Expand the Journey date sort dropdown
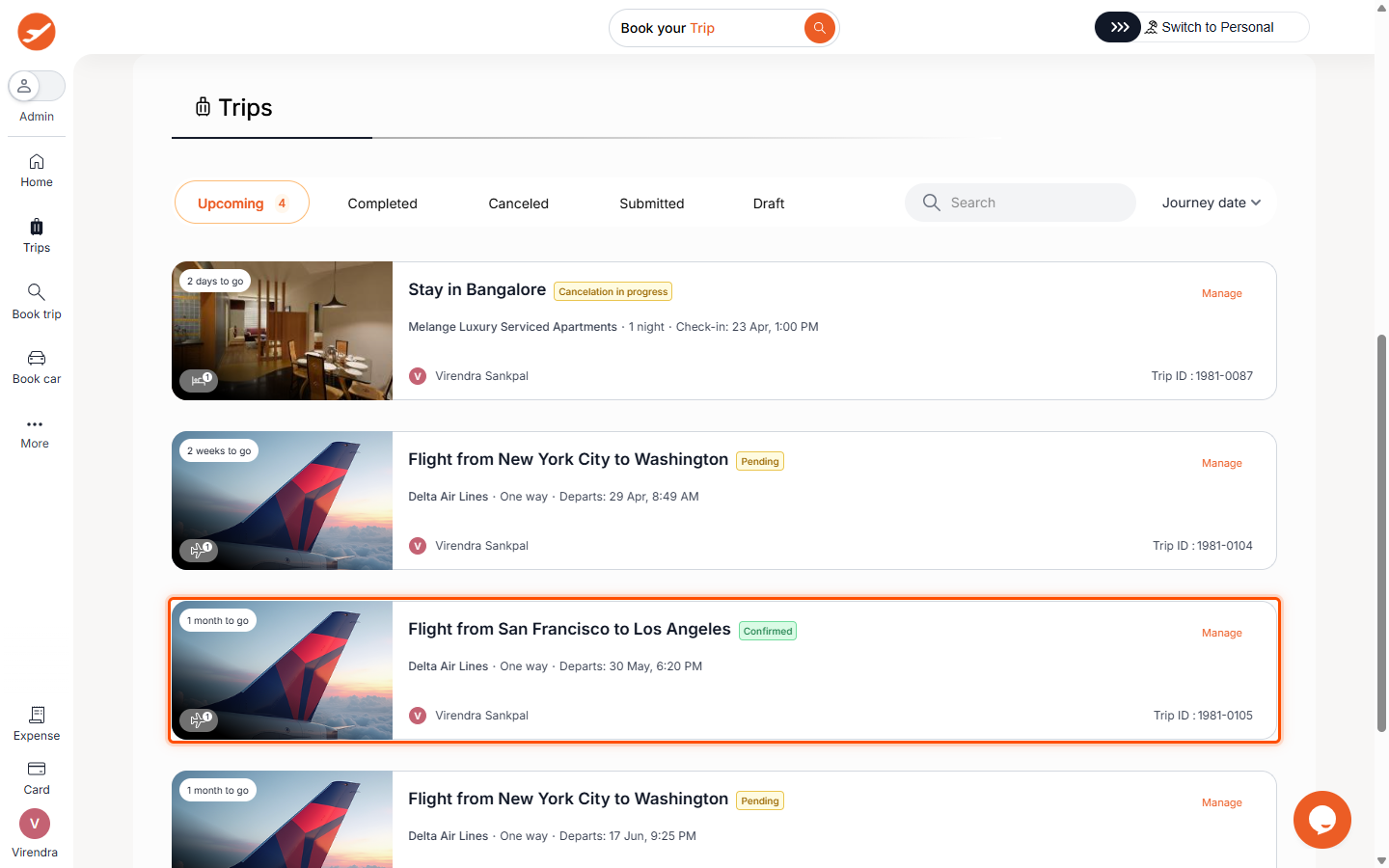 (1211, 203)
